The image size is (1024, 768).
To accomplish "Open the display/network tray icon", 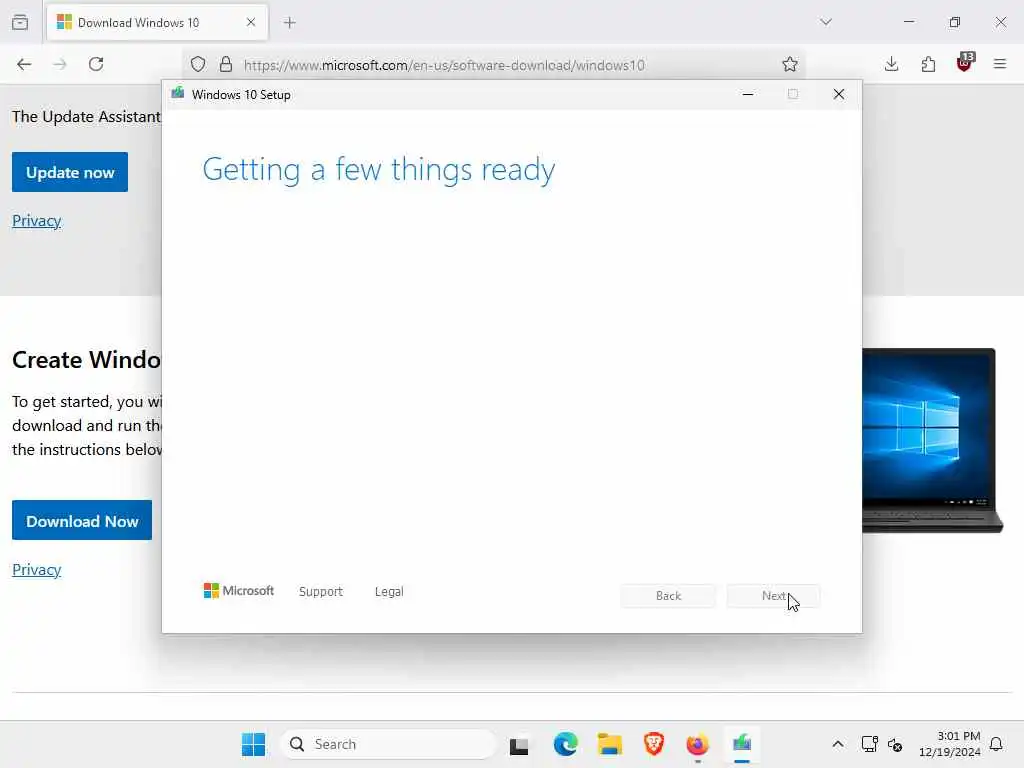I will [870, 744].
